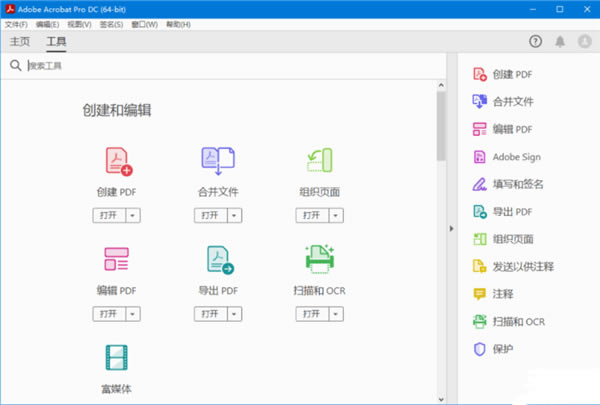Switch to the 主页 tab
This screenshot has width=600, height=405.
click(20, 42)
